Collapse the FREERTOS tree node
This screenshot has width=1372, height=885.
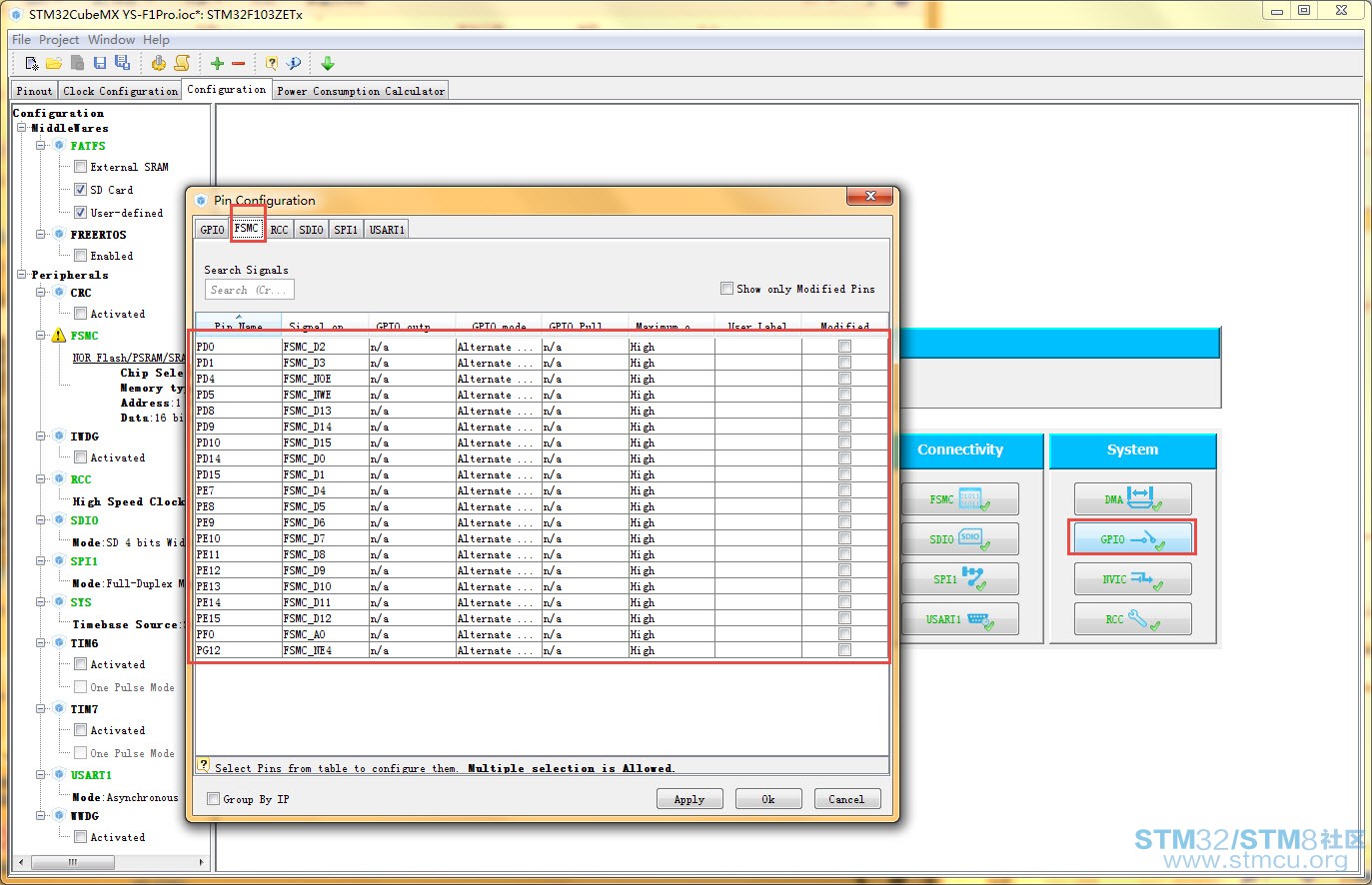(41, 235)
